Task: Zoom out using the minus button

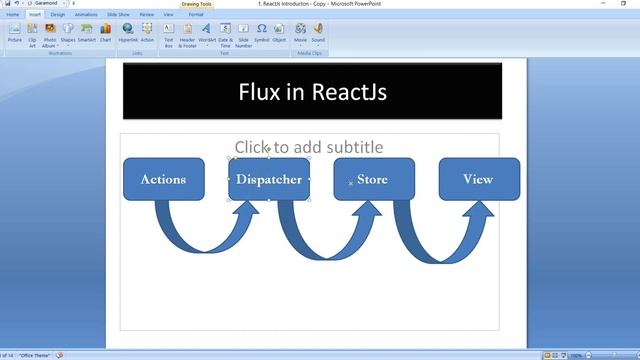Action: 589,356
